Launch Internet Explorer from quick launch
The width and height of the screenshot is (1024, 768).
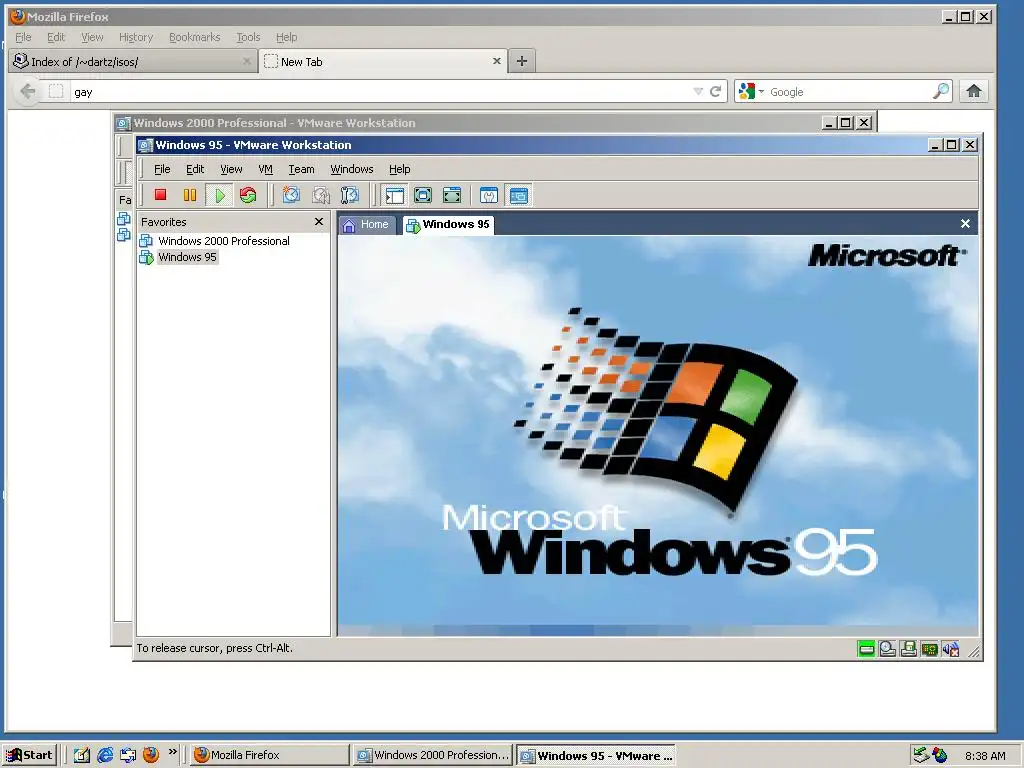pyautogui.click(x=104, y=756)
